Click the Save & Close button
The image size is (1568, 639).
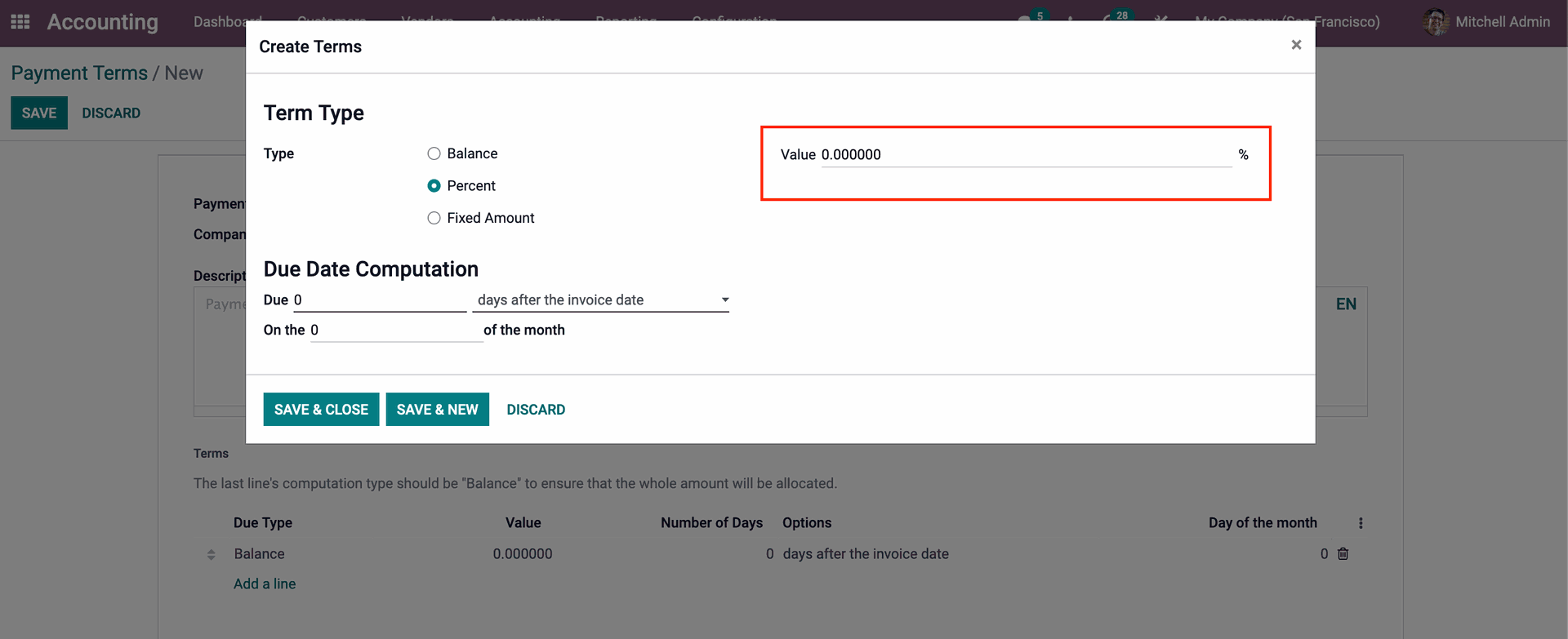[321, 410]
